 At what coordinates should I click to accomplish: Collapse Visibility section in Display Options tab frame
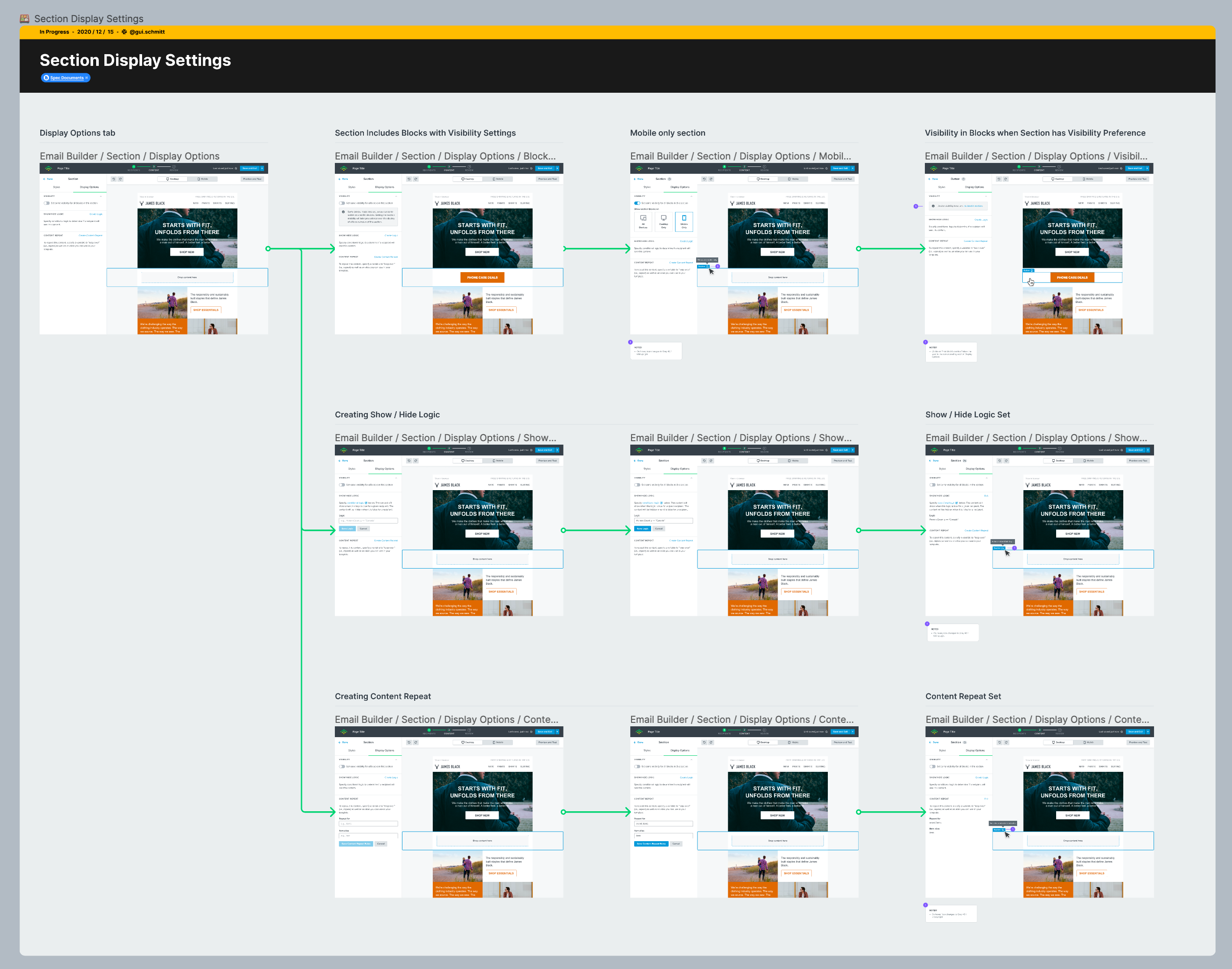coord(101,196)
